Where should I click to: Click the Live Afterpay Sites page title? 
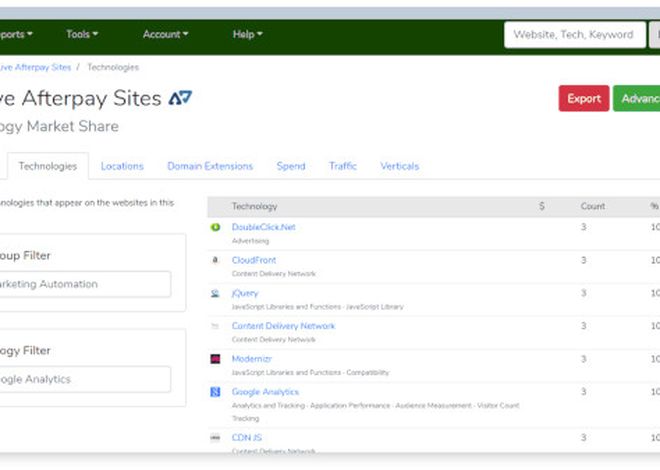coord(81,98)
